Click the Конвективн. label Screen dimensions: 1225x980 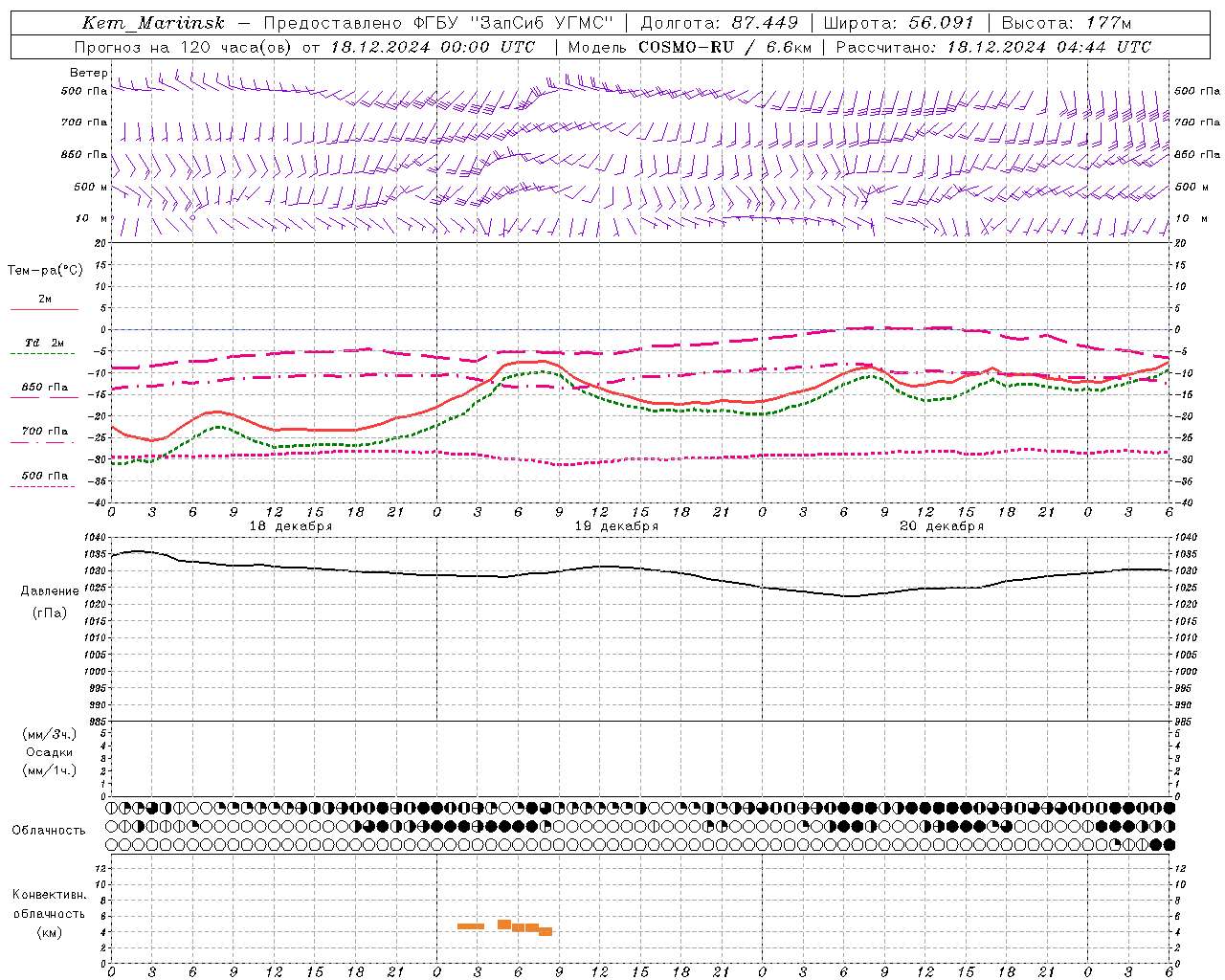(50, 895)
